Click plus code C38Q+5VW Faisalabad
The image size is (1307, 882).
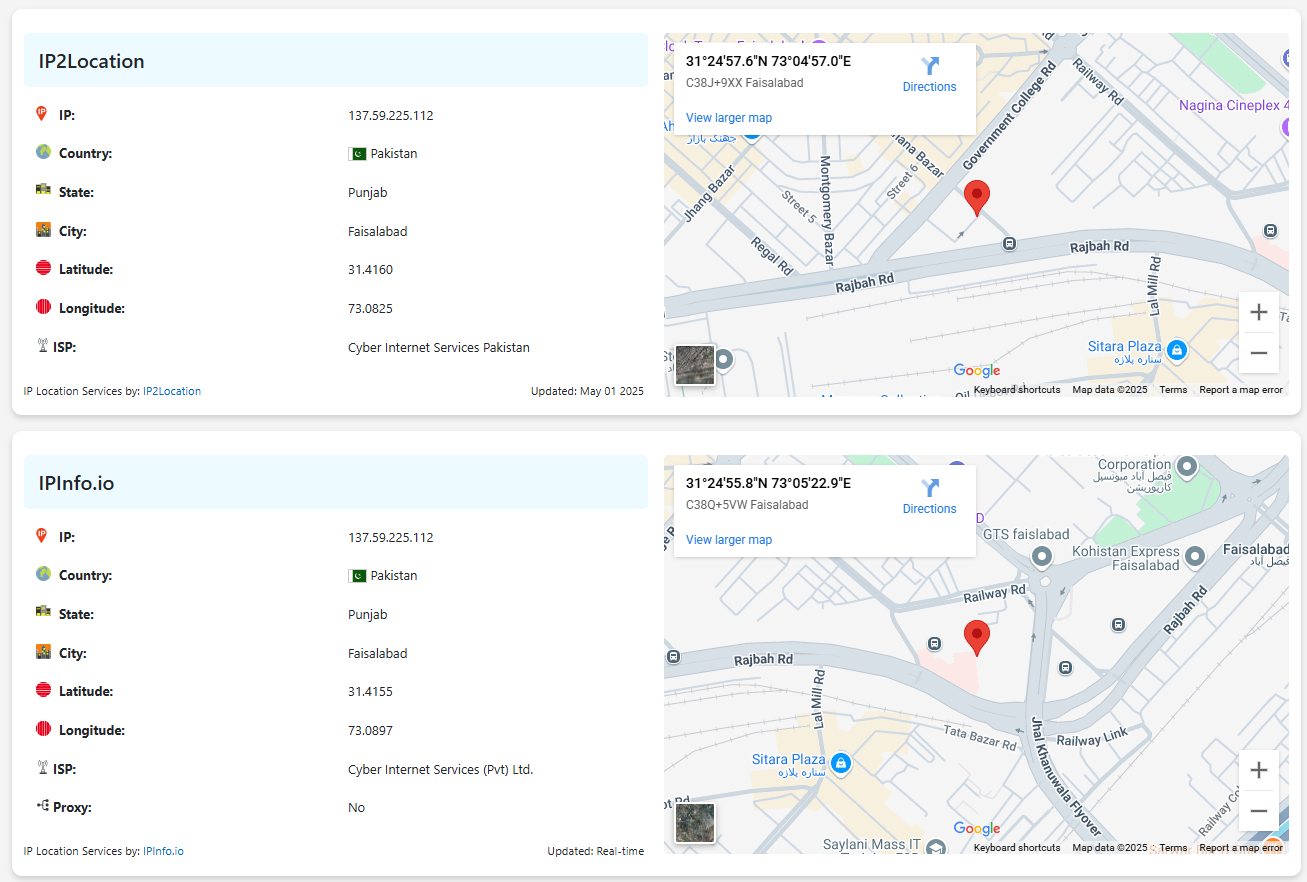(x=747, y=505)
